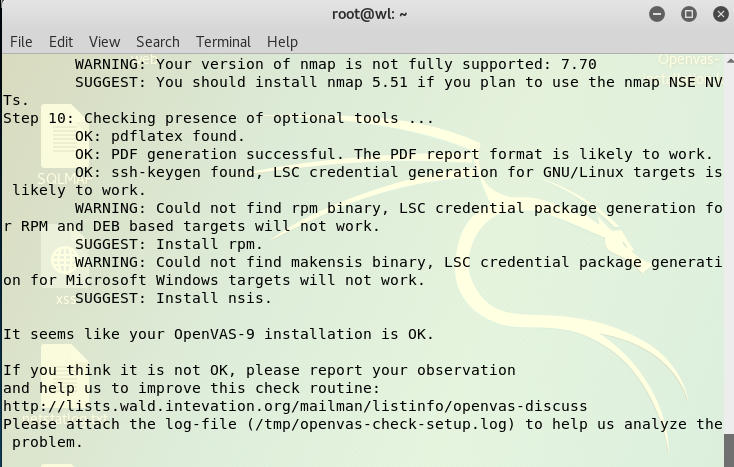
Task: Open the File menu
Action: (21, 41)
